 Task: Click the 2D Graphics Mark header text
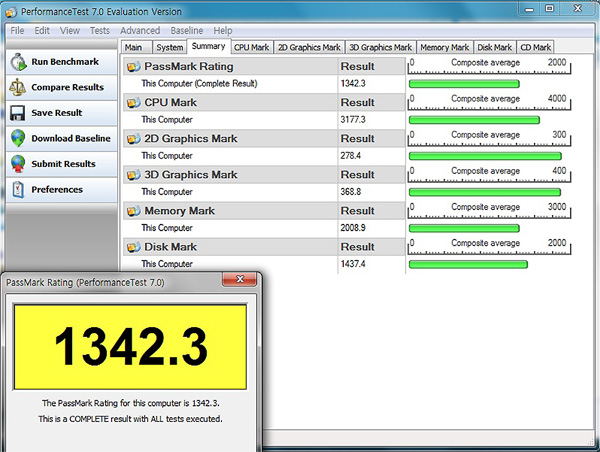pyautogui.click(x=191, y=139)
